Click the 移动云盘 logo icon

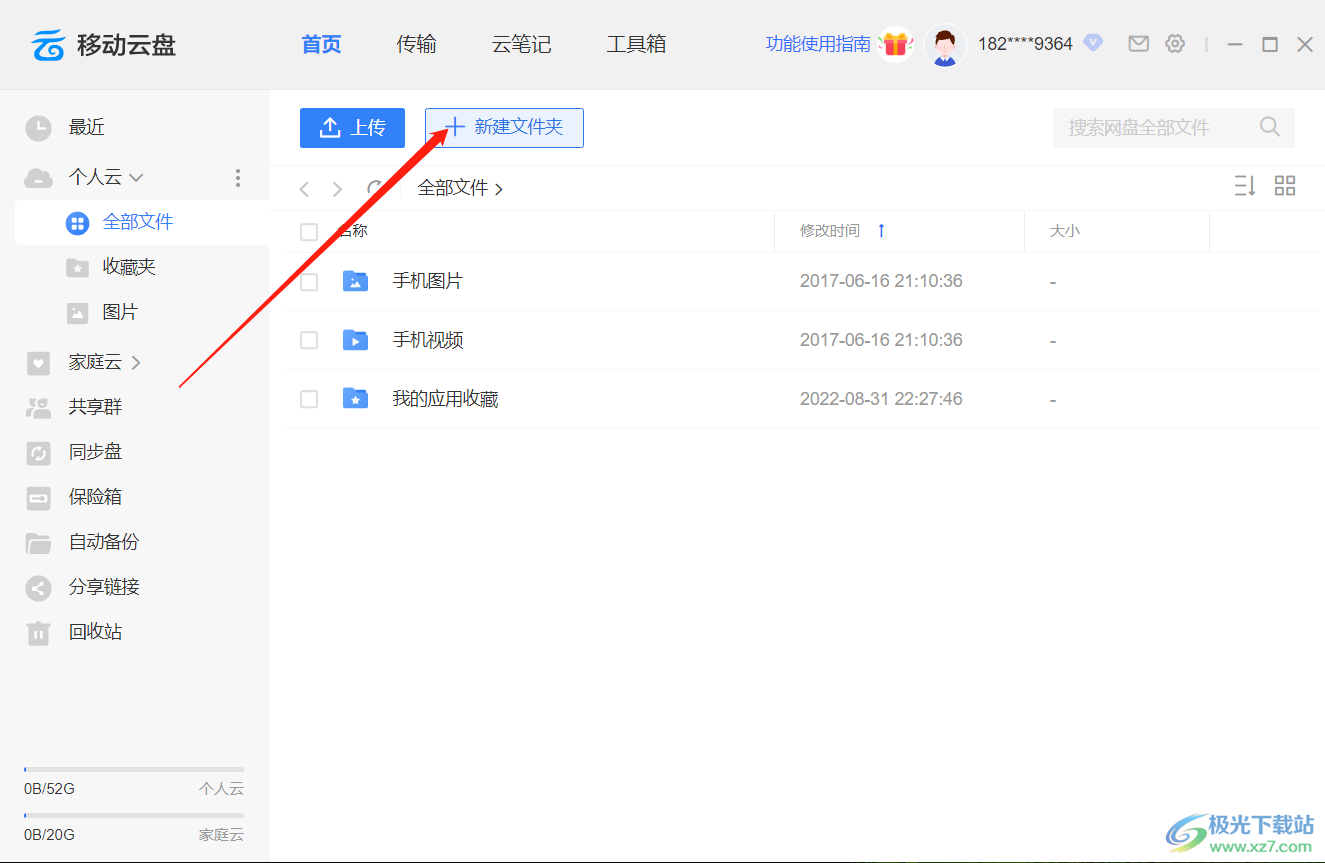[48, 44]
